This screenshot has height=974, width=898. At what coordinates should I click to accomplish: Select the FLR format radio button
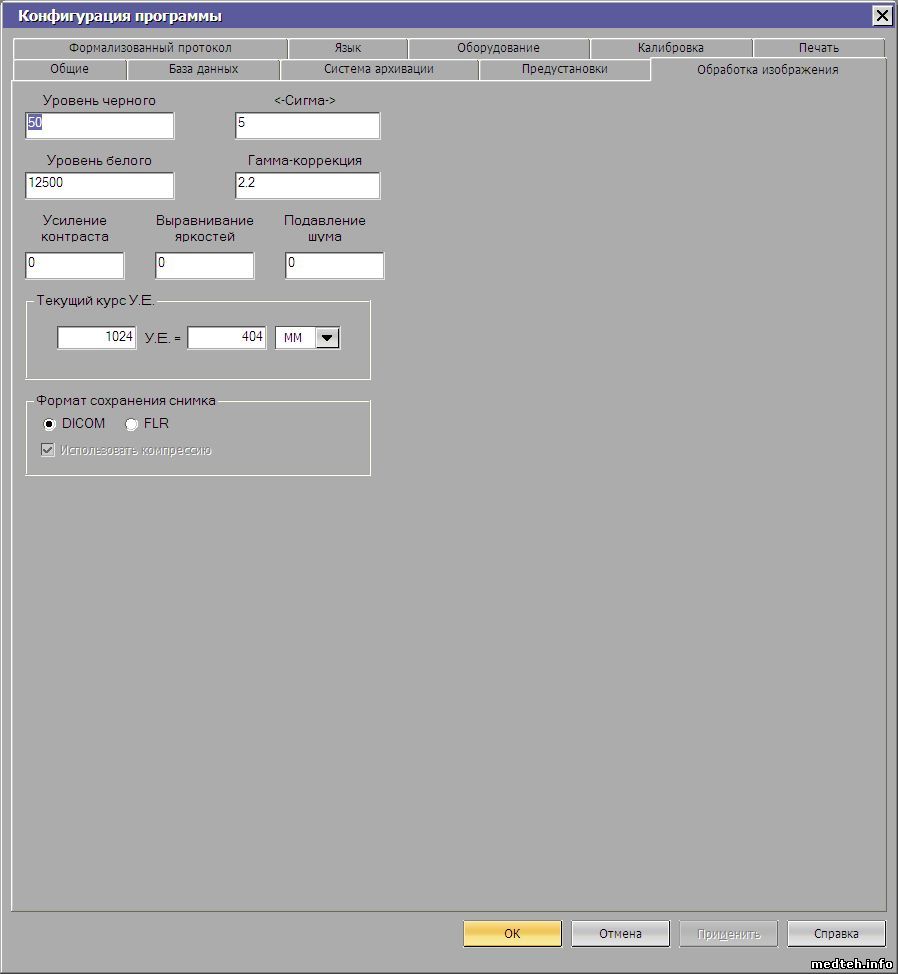pyautogui.click(x=131, y=424)
